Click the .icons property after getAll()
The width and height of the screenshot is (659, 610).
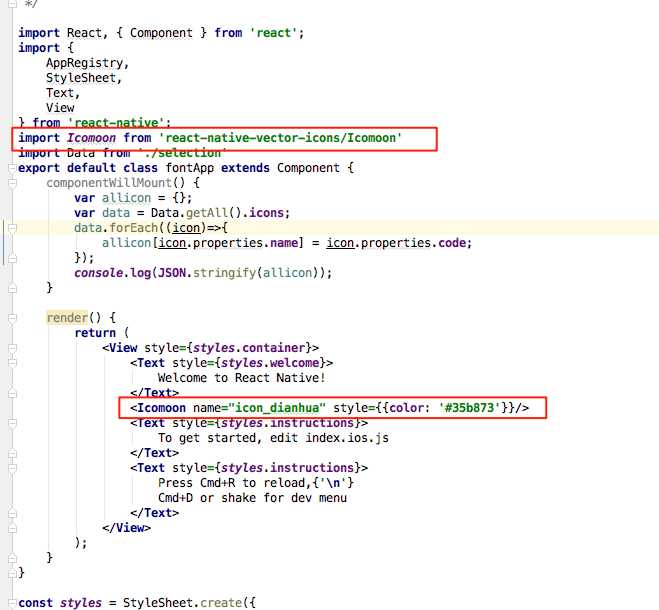(266, 213)
